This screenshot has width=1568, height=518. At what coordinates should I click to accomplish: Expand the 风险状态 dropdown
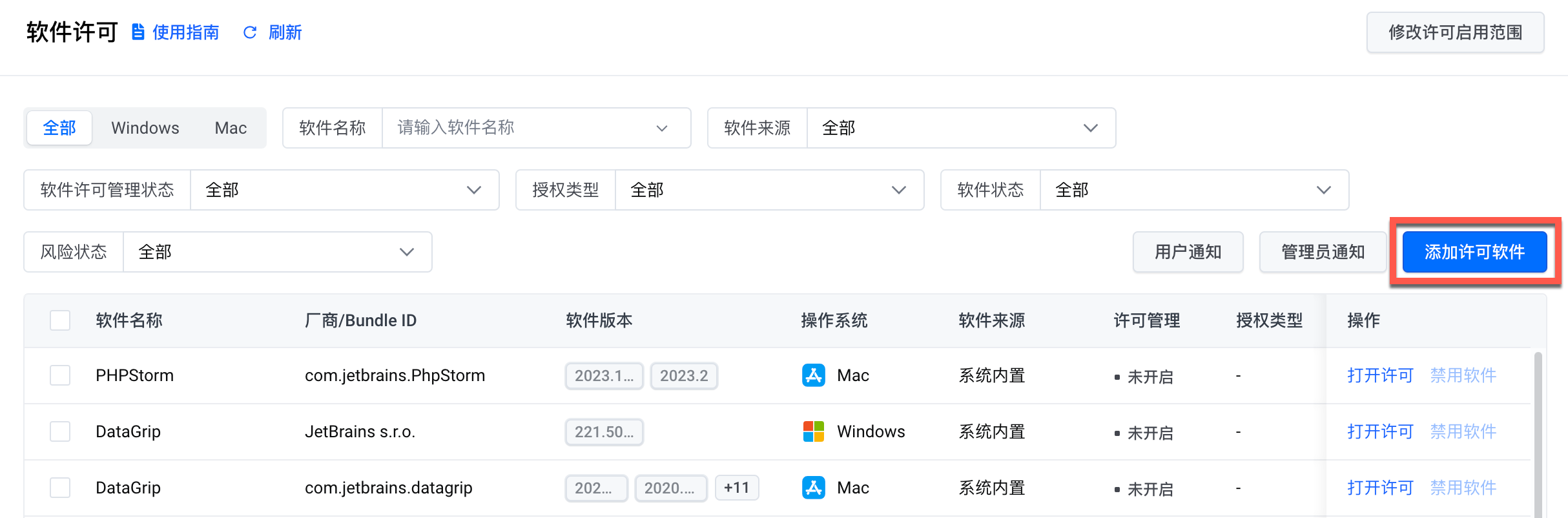point(277,252)
